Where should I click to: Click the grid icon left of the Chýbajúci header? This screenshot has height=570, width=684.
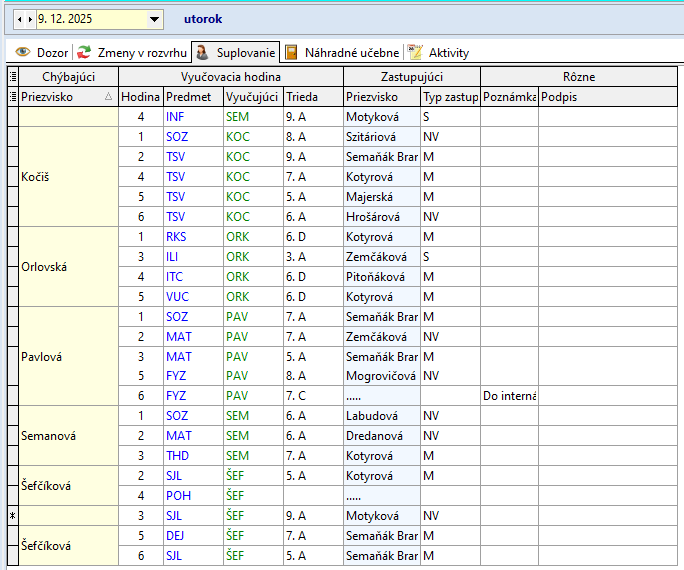point(12,77)
